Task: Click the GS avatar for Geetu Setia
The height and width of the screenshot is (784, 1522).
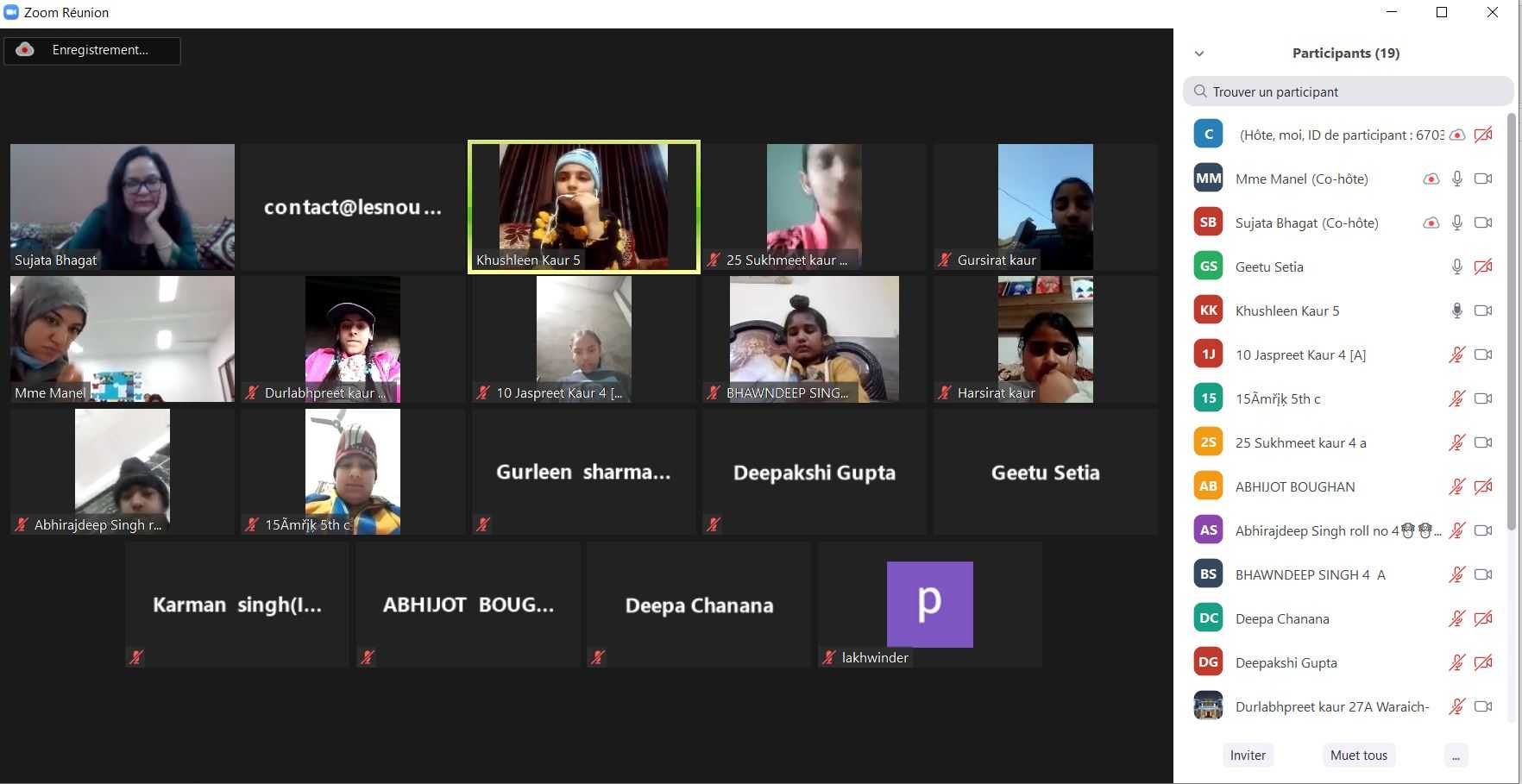Action: 1208,267
